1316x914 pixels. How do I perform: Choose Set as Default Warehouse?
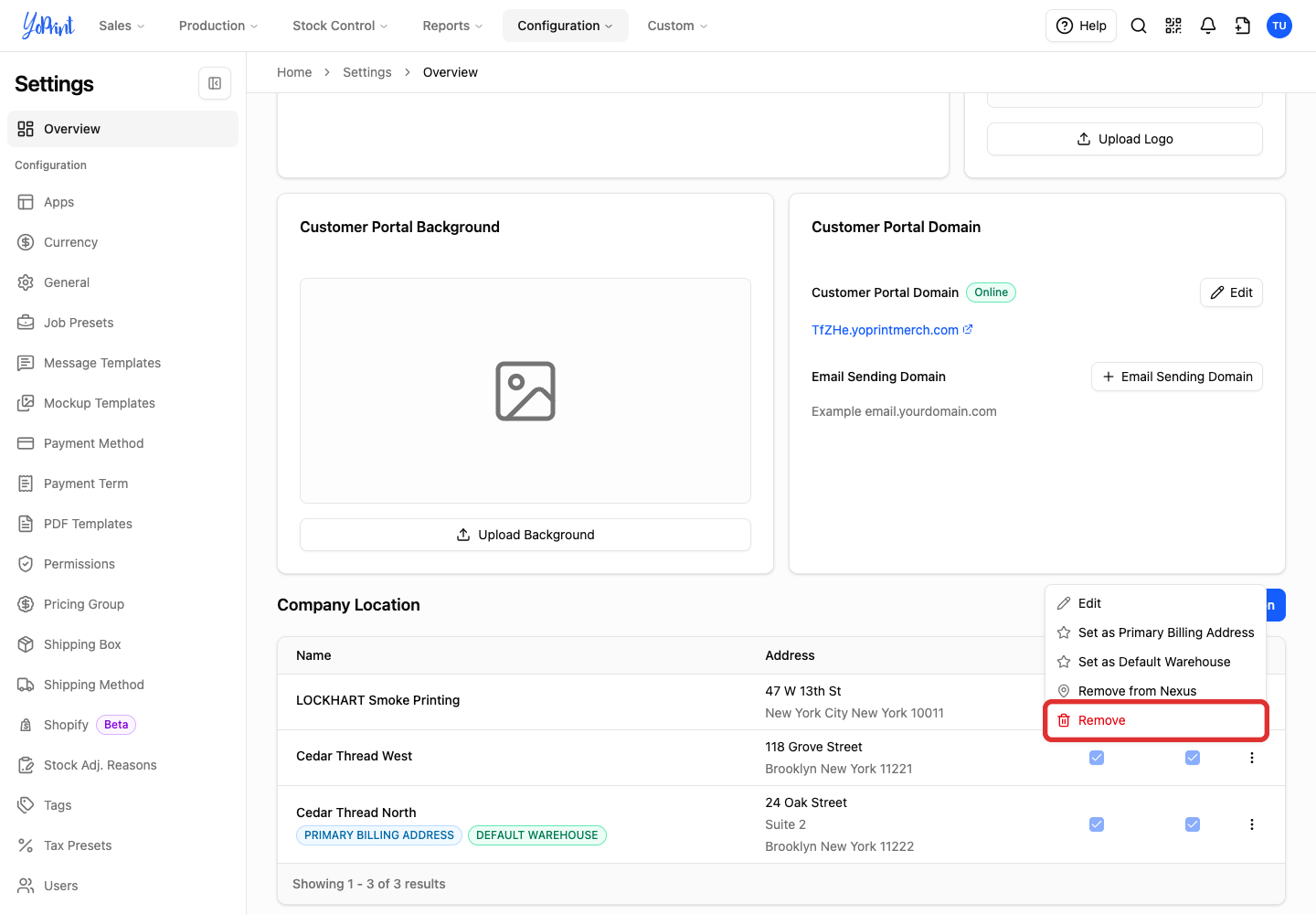click(1156, 662)
